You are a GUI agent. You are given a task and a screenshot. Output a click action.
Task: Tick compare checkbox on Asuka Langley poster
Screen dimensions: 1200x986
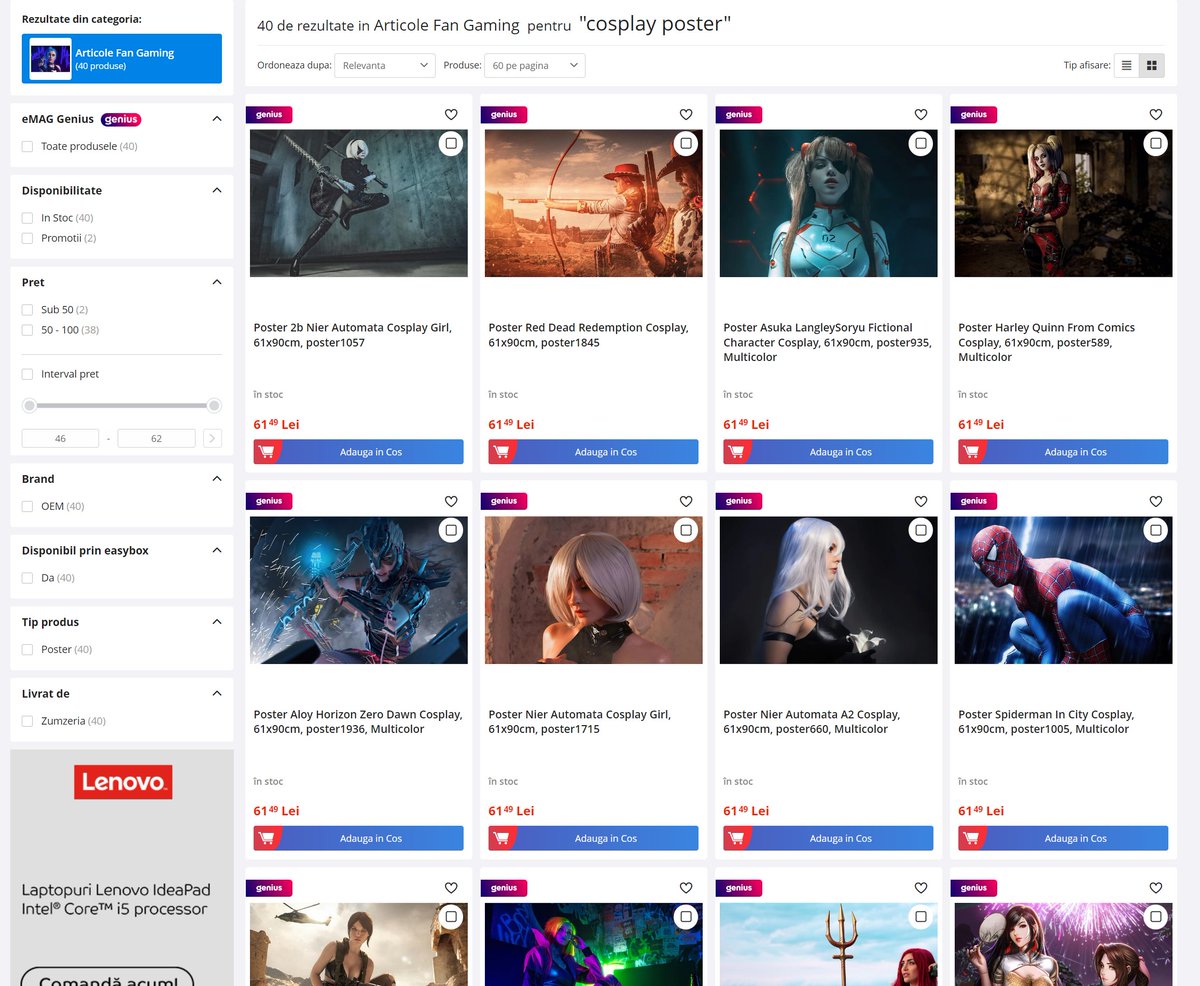pos(921,144)
